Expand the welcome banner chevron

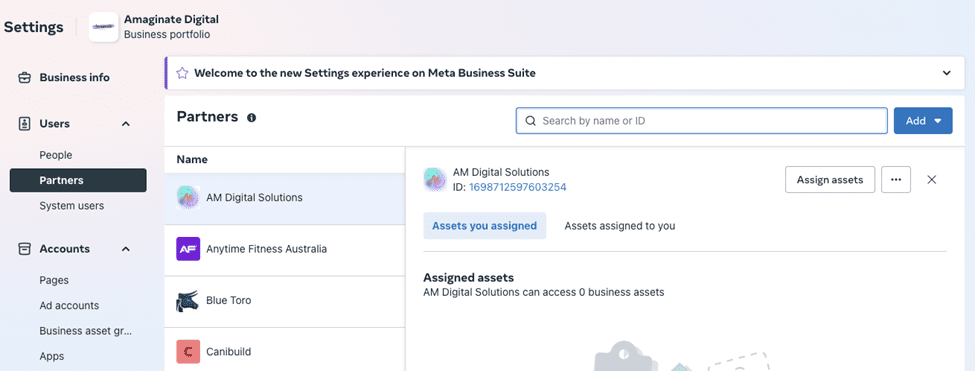(946, 73)
